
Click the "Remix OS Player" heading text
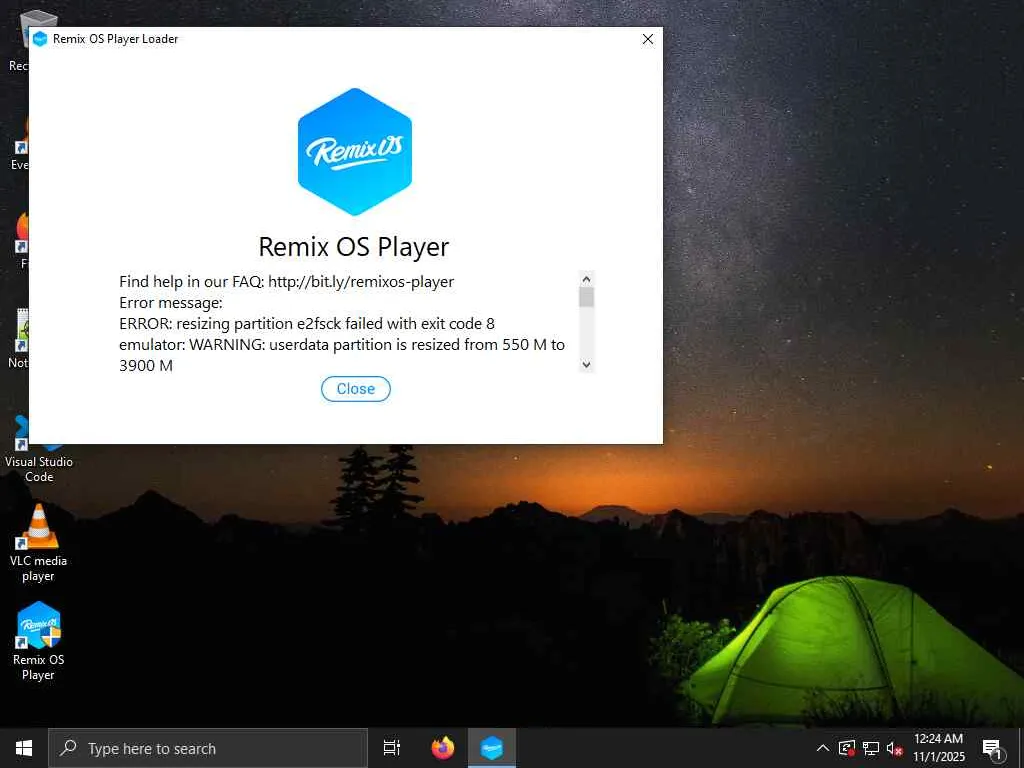[x=354, y=247]
